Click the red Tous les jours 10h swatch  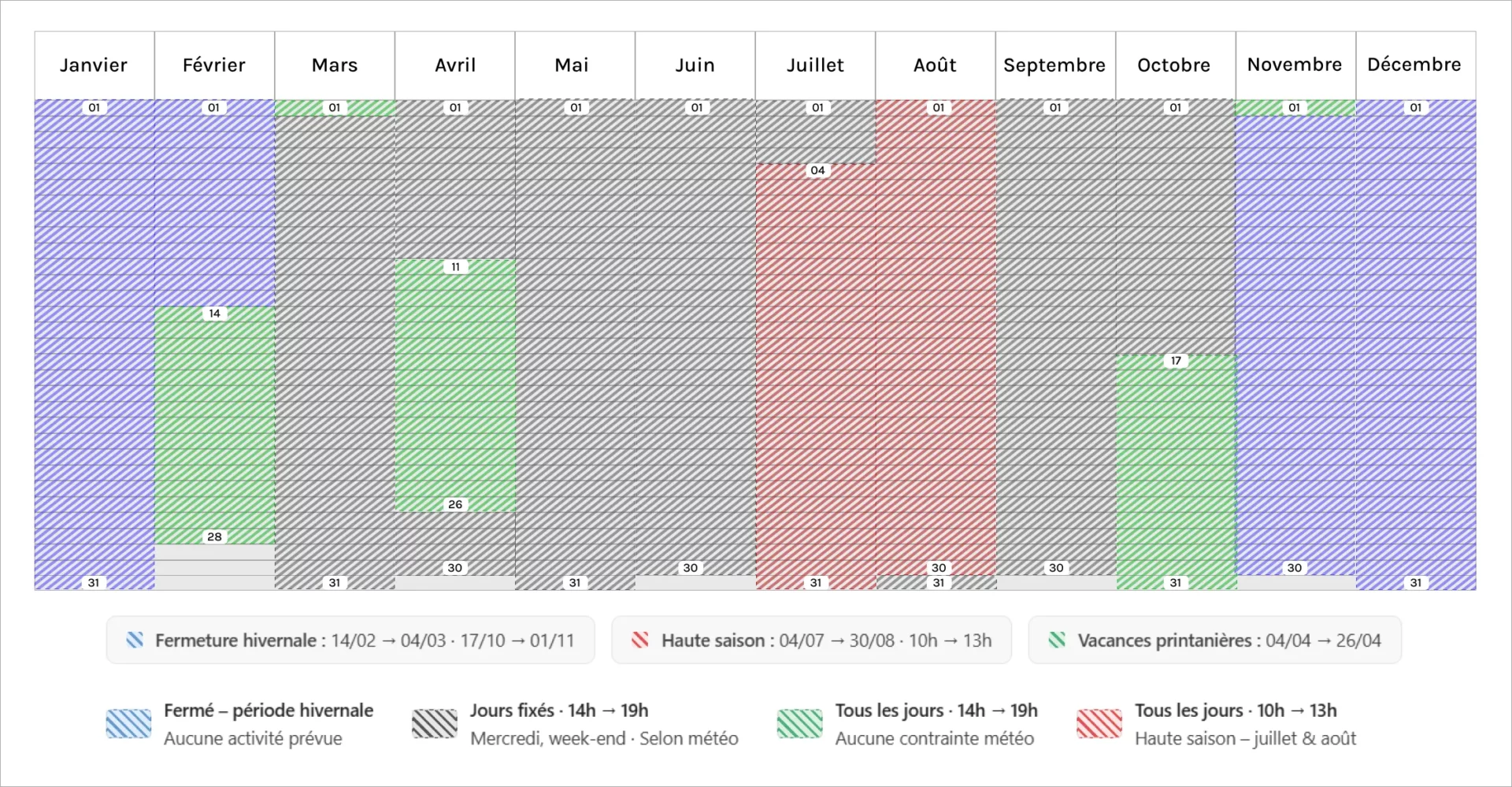point(1099,723)
